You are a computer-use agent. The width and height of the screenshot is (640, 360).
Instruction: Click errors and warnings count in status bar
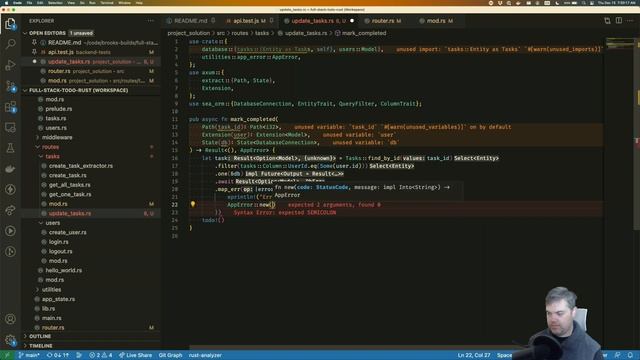point(100,355)
